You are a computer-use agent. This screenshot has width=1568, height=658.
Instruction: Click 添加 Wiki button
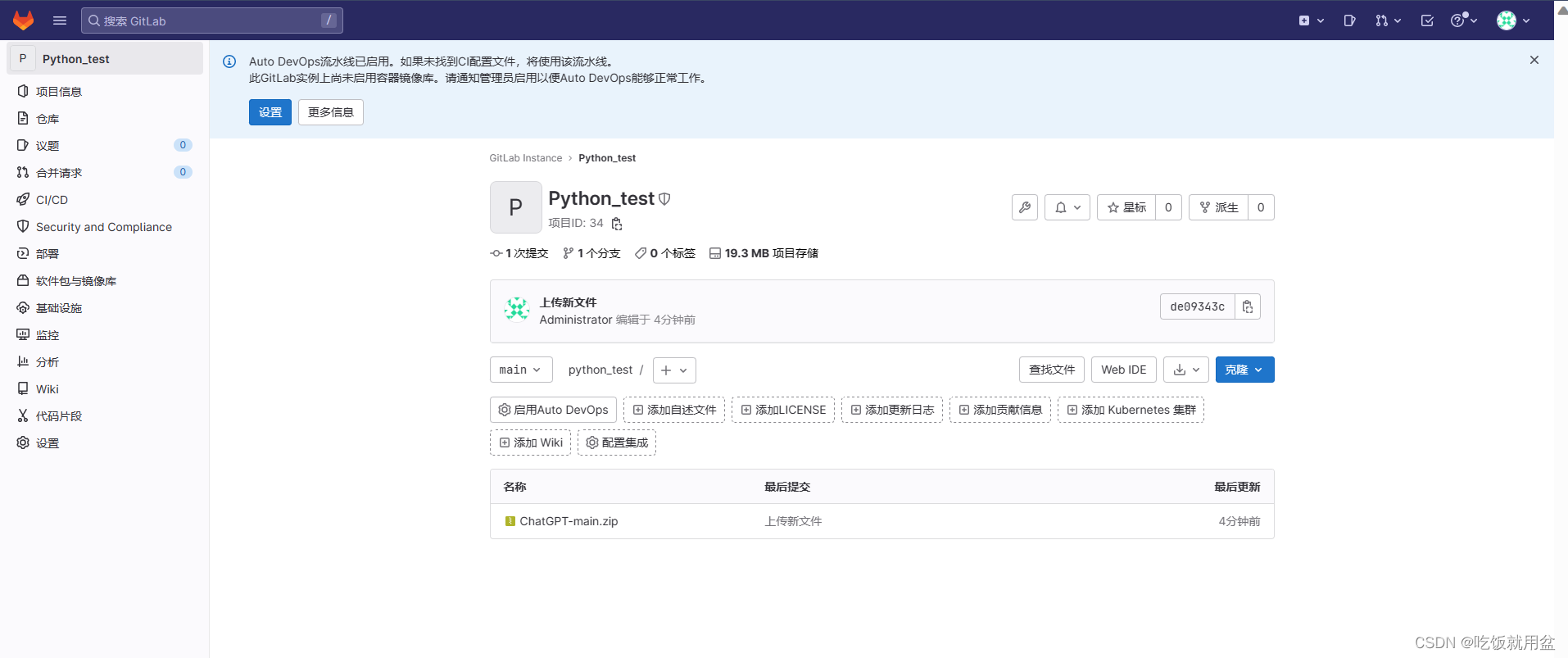coord(530,442)
